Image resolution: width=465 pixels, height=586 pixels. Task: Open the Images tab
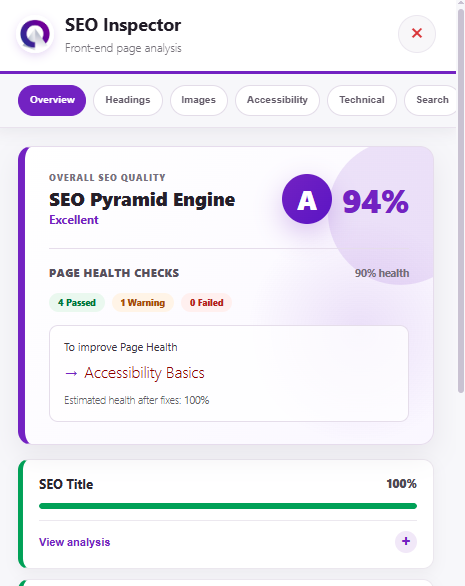click(198, 100)
